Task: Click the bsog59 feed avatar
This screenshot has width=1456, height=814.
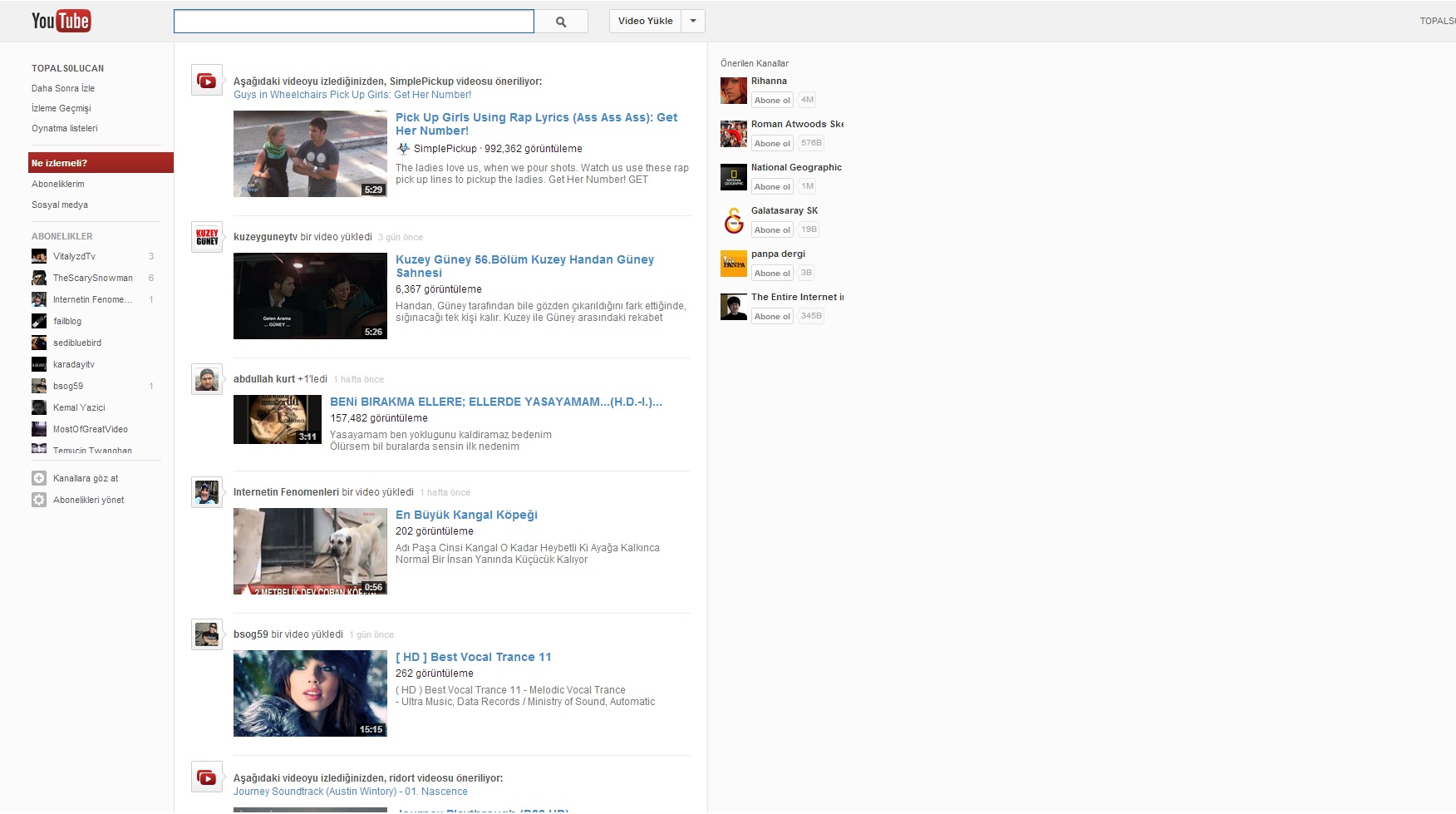Action: 207,634
